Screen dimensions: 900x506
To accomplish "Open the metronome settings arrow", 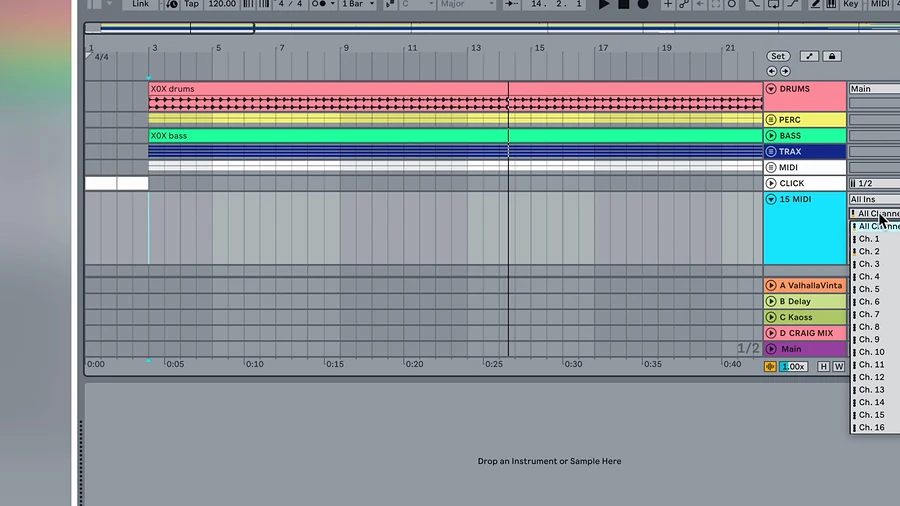I will (332, 4).
